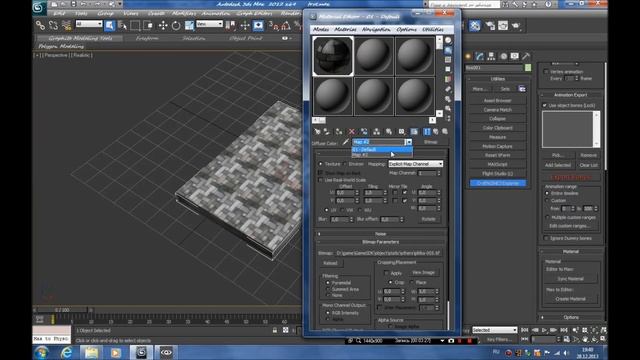Expand the Noise rollout
Image resolution: width=640 pixels, height=360 pixels.
380,234
